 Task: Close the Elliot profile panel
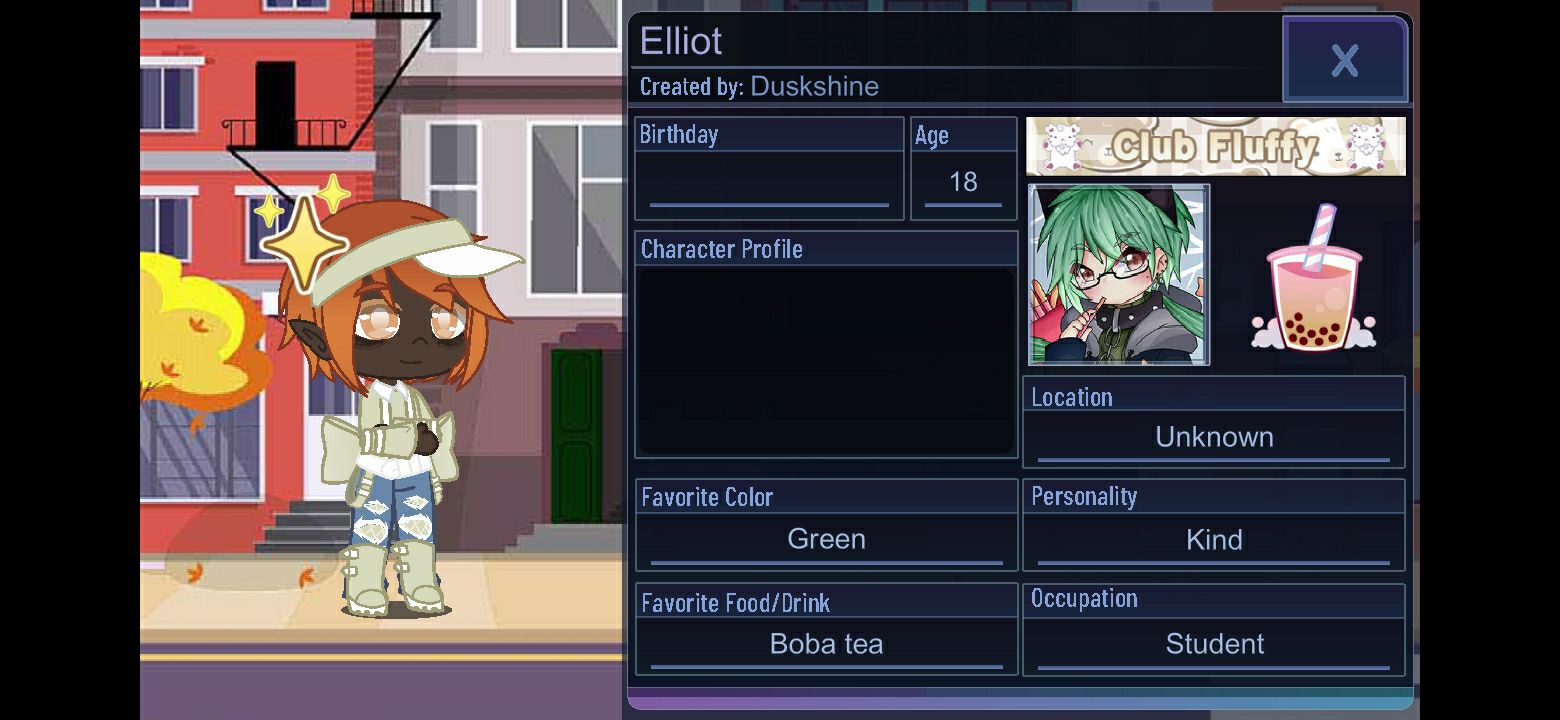click(x=1345, y=60)
